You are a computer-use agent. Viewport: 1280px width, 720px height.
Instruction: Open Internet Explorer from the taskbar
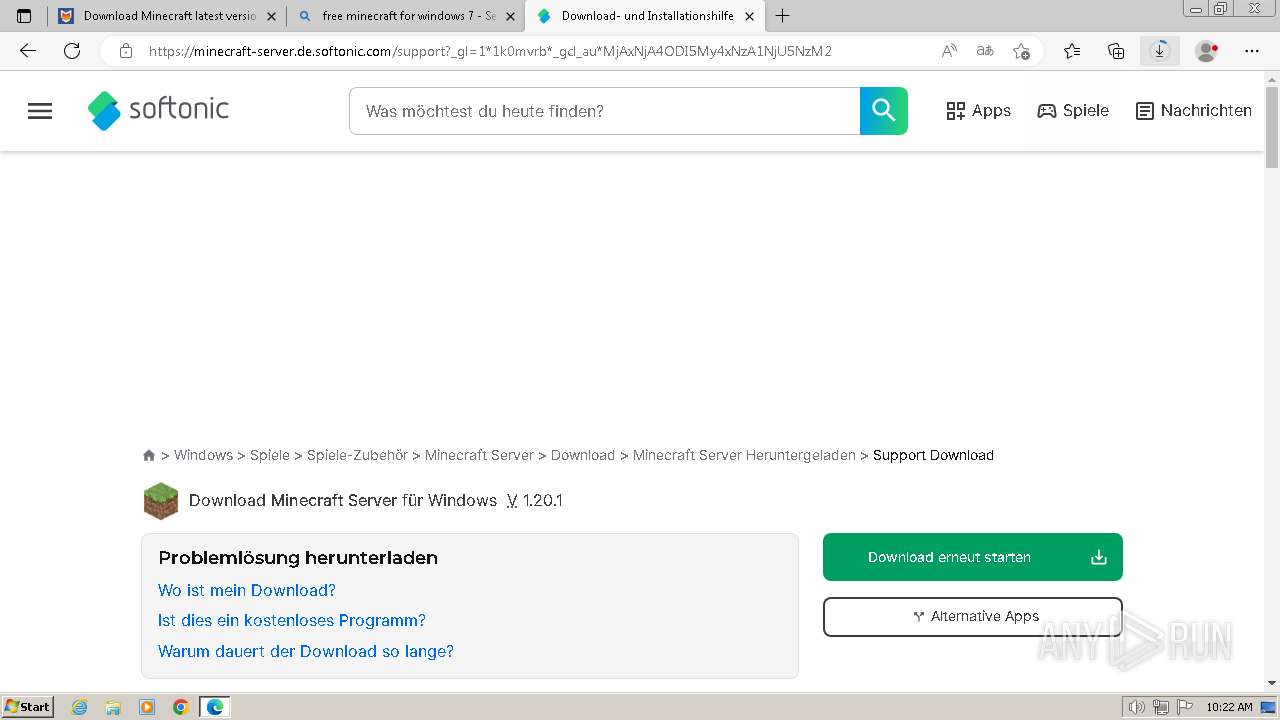79,707
